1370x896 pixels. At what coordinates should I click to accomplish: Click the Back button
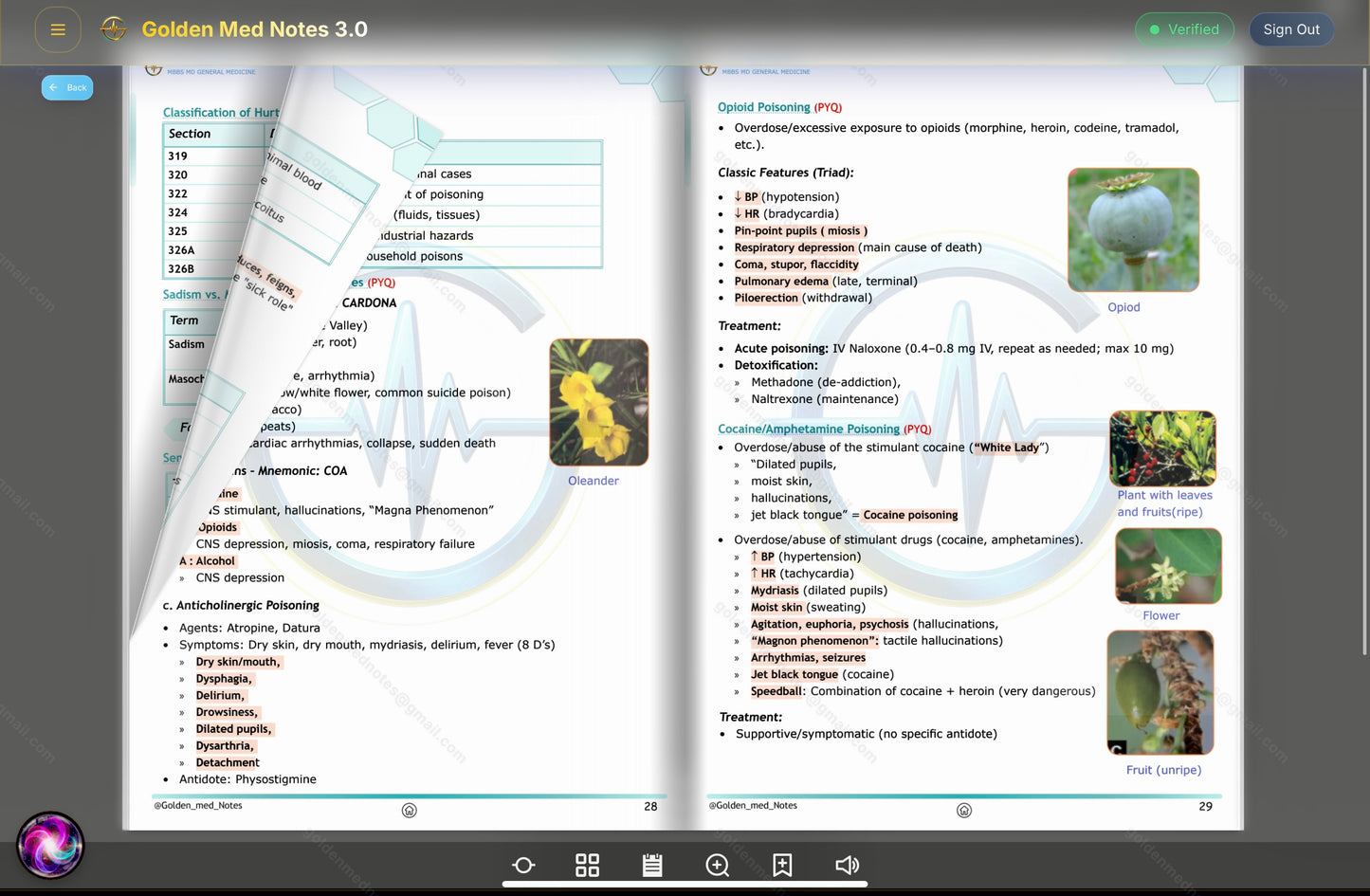(67, 87)
